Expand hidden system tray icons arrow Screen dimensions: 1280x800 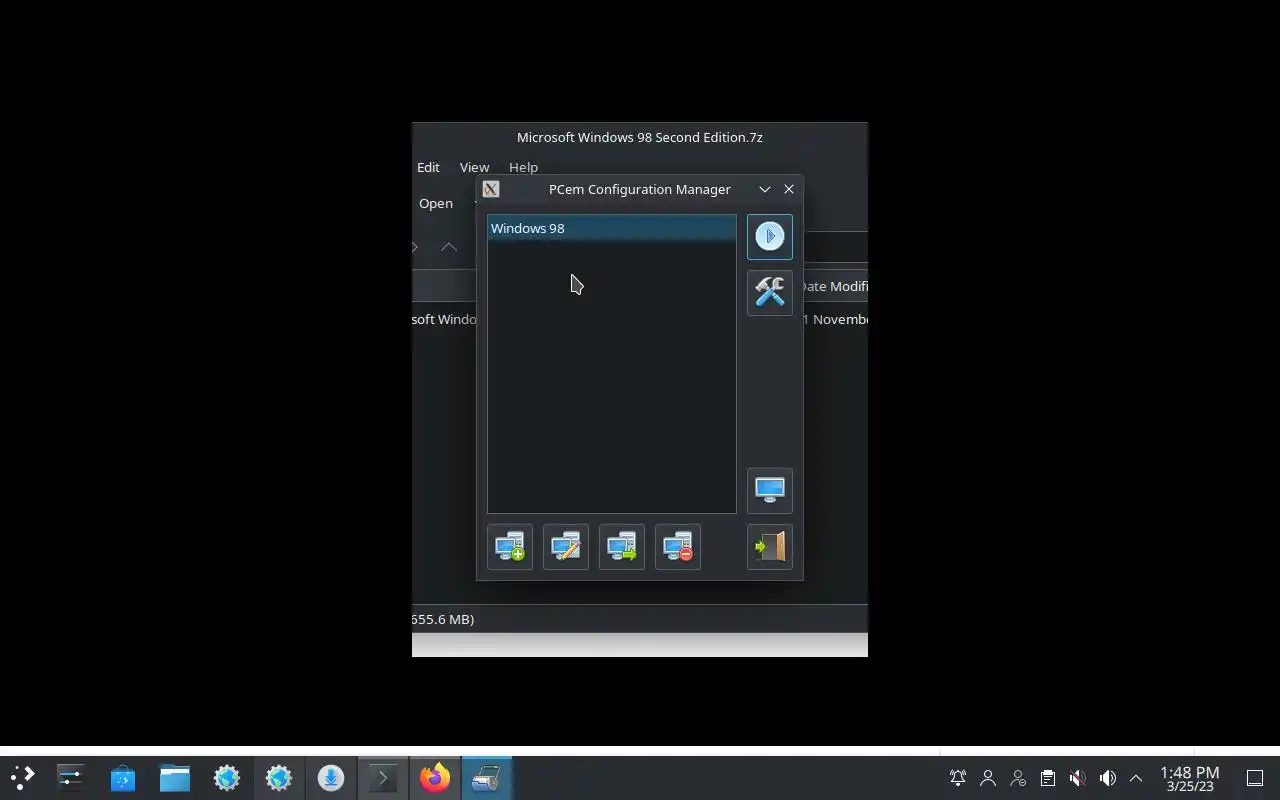pyautogui.click(x=1136, y=778)
